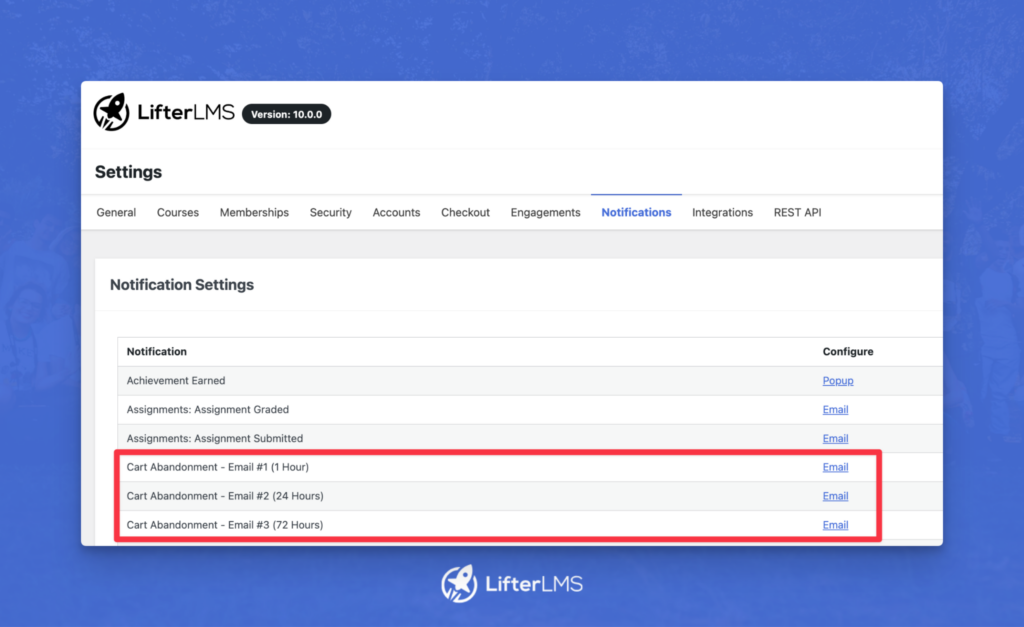Click the 'Notification Settings' heading
The height and width of the screenshot is (627, 1024).
click(x=182, y=285)
